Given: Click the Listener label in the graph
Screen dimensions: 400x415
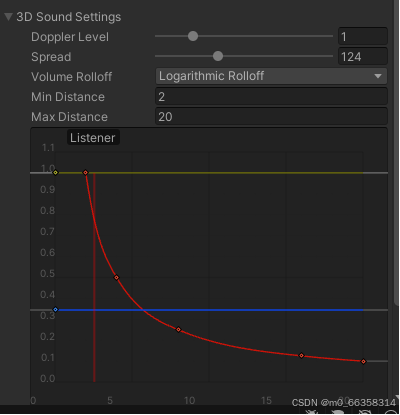Looking at the screenshot, I should 93,137.
